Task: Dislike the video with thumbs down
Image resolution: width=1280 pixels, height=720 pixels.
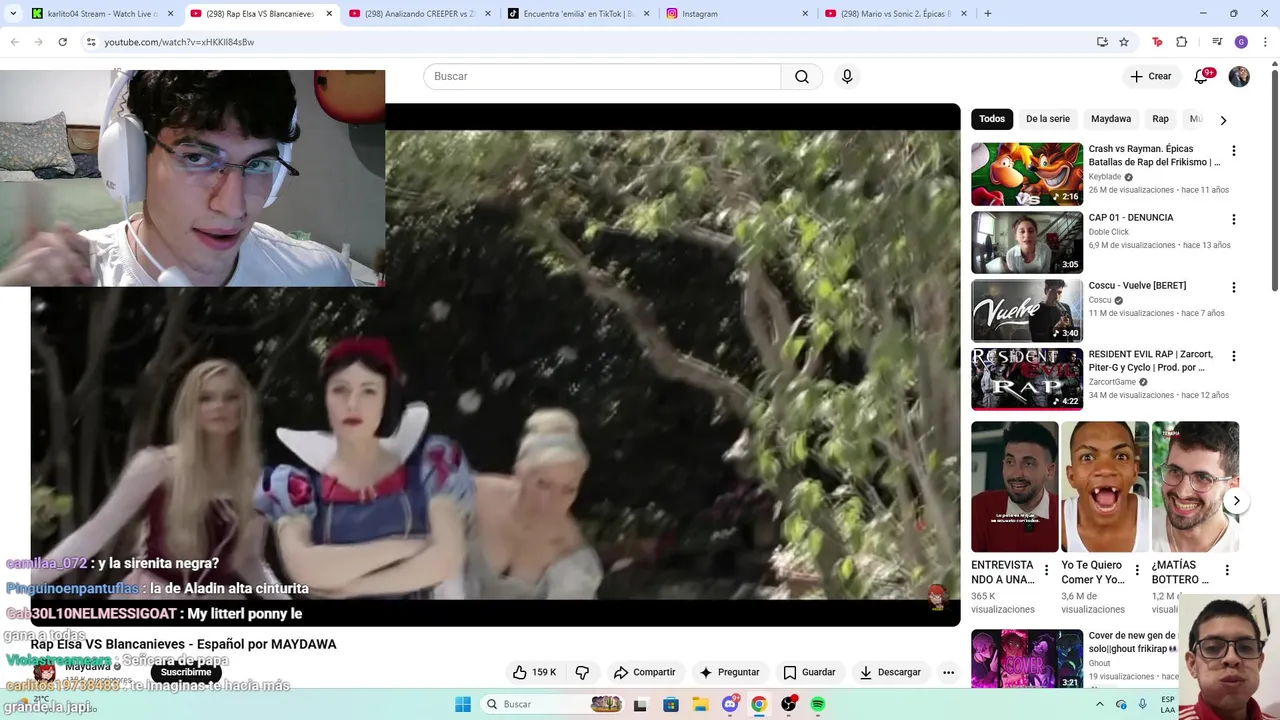Action: (582, 672)
